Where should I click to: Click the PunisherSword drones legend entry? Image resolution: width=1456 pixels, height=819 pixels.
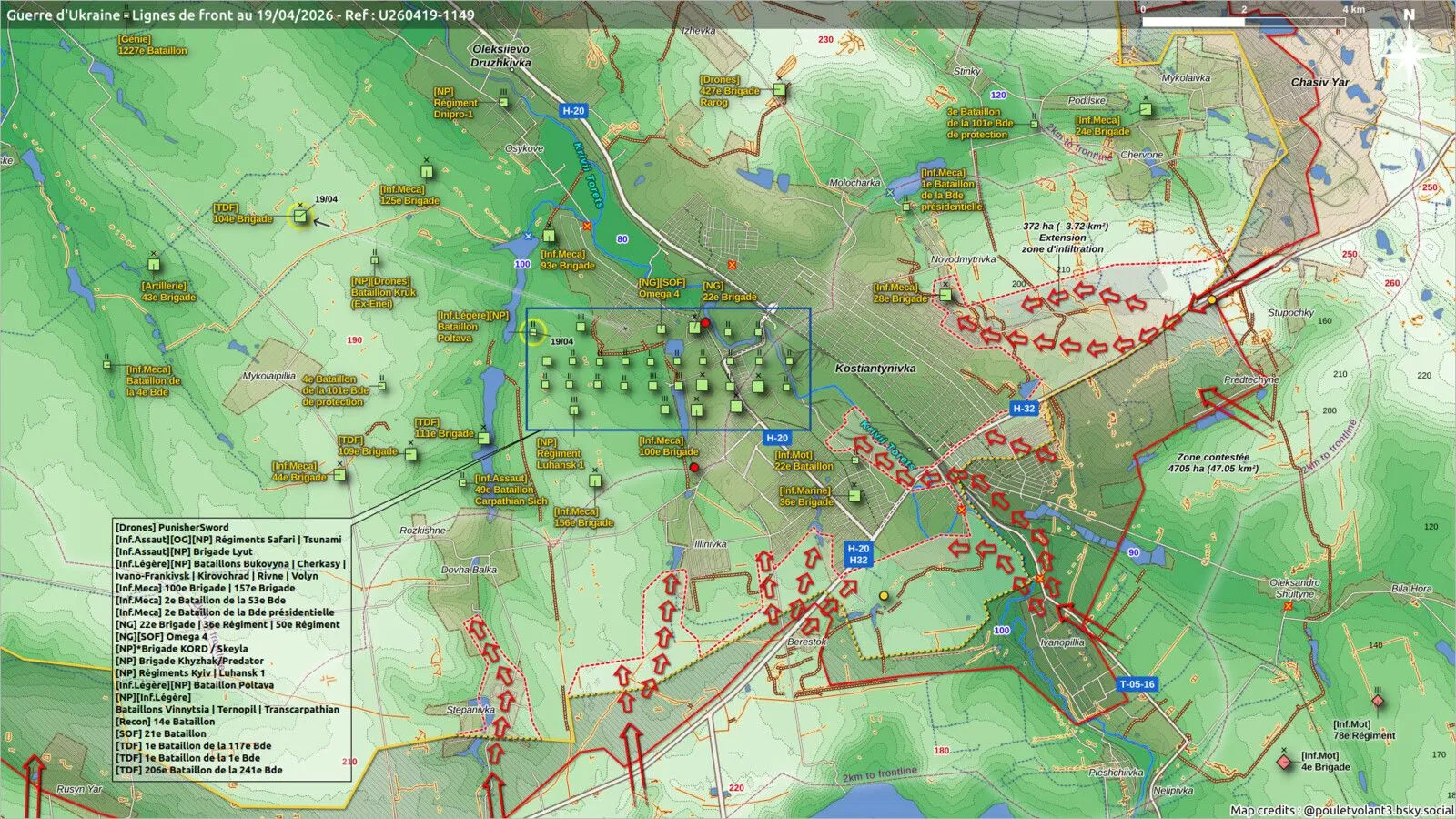(x=172, y=527)
